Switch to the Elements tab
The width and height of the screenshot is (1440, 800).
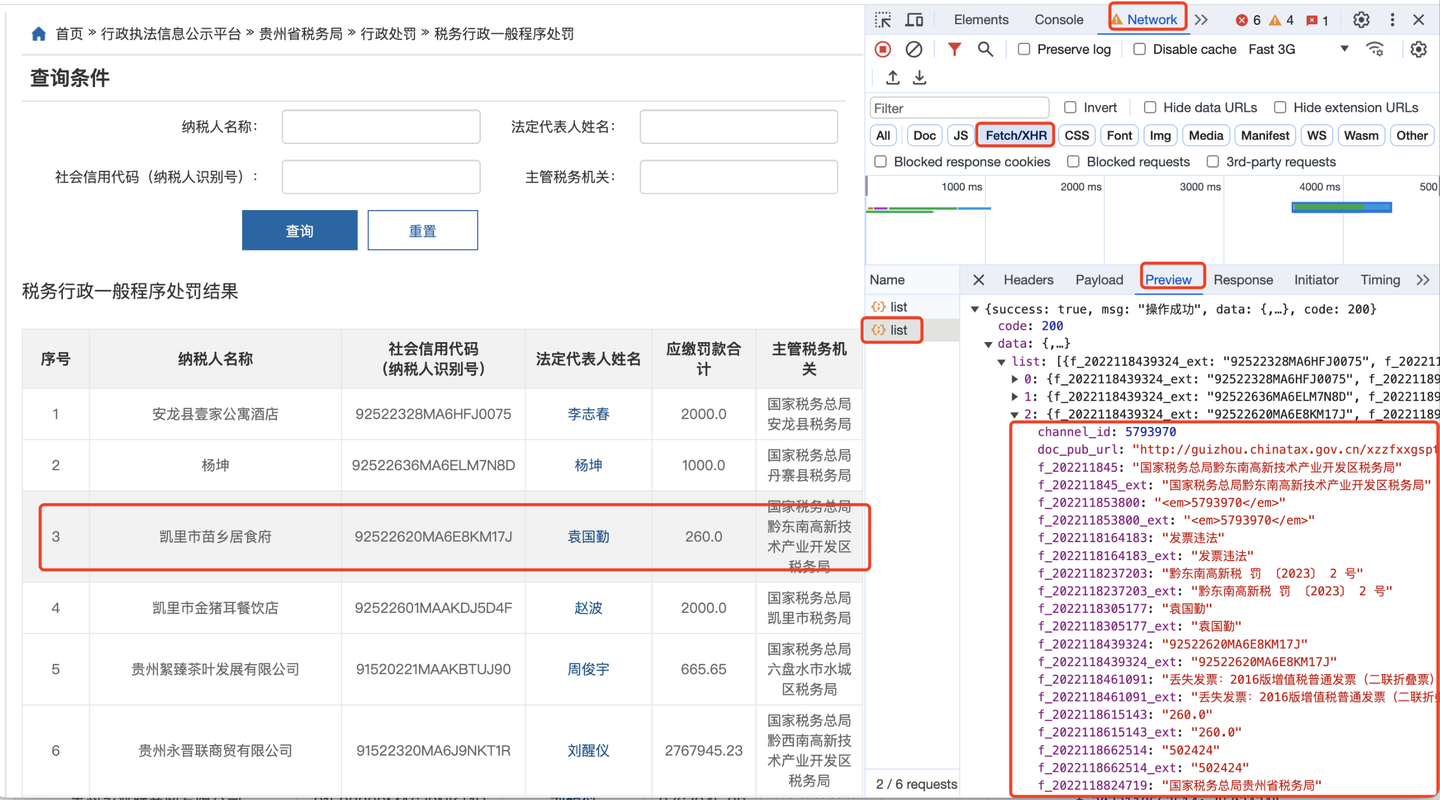(981, 20)
